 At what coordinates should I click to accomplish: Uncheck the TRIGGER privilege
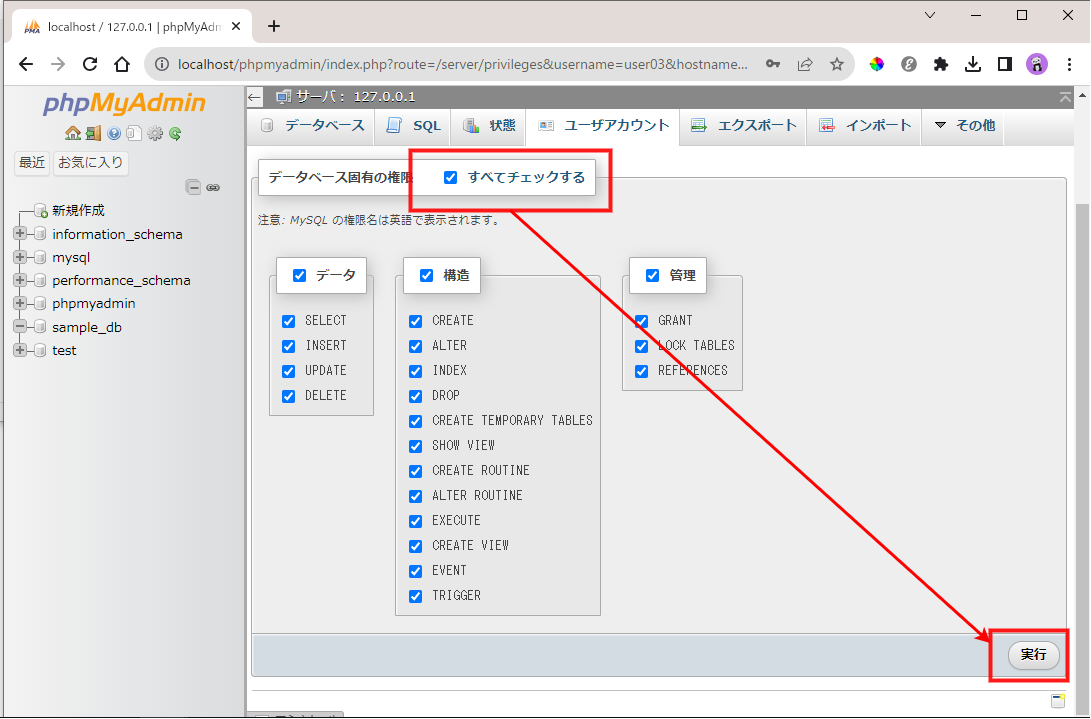415,596
